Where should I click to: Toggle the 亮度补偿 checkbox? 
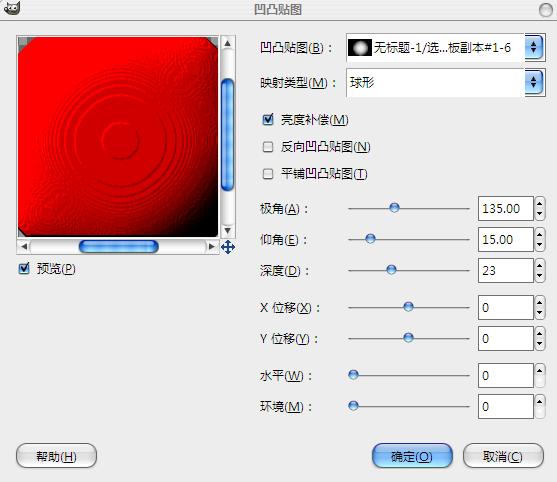[x=268, y=119]
